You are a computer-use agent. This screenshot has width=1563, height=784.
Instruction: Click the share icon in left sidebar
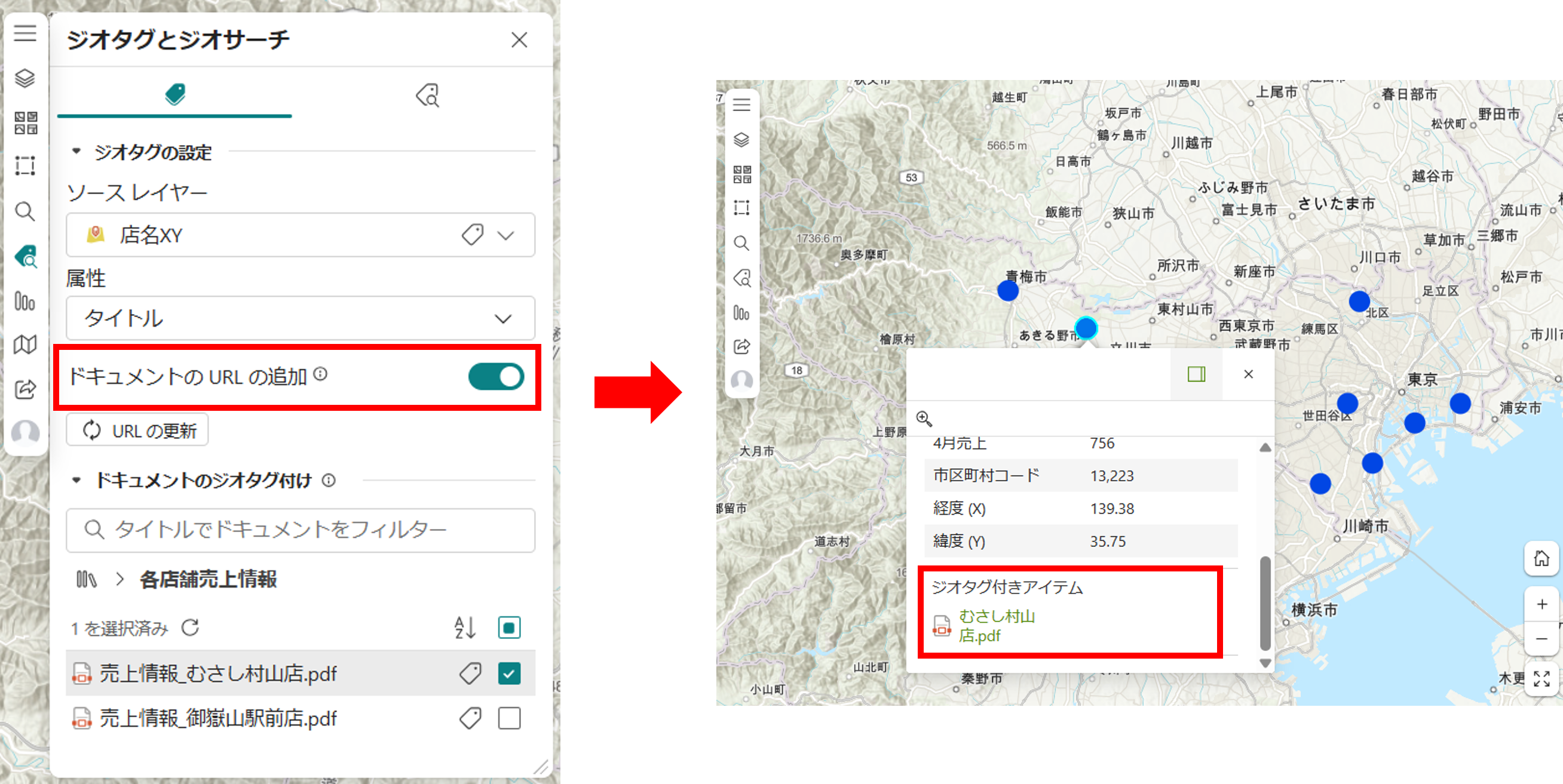pyautogui.click(x=25, y=389)
